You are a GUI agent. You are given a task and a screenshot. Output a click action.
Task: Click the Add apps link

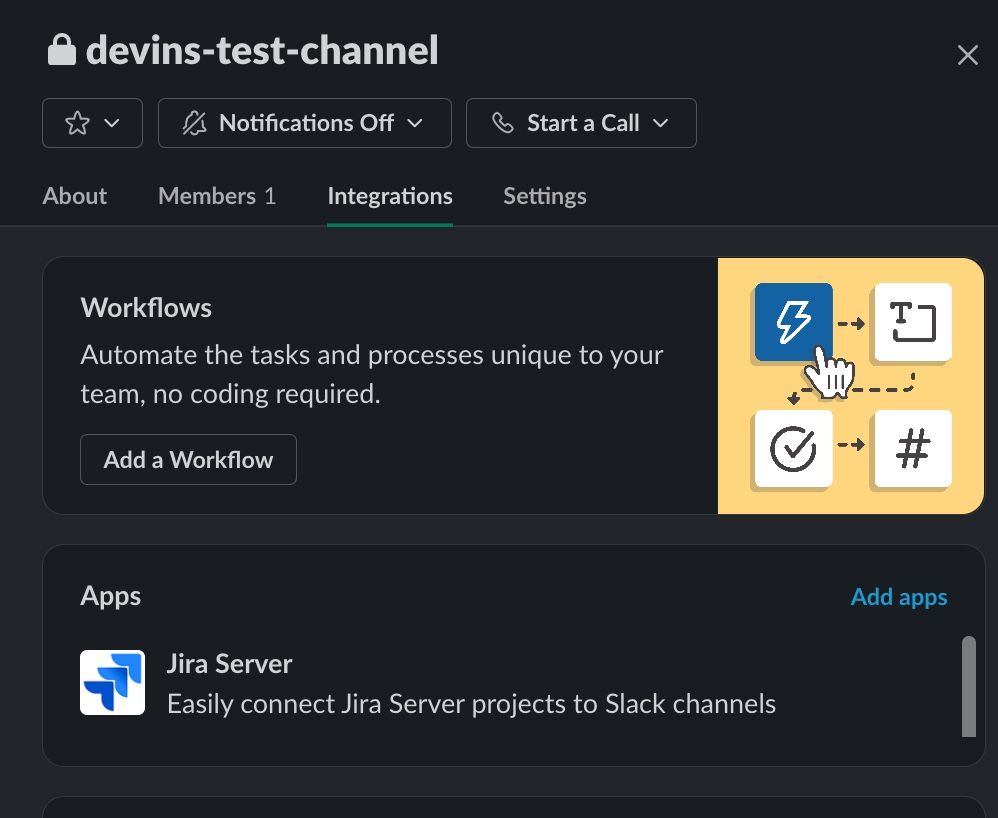click(x=899, y=596)
